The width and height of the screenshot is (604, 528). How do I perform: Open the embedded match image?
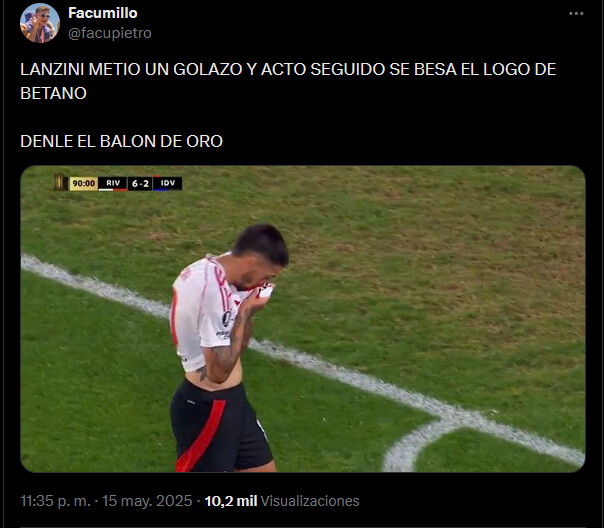[303, 319]
